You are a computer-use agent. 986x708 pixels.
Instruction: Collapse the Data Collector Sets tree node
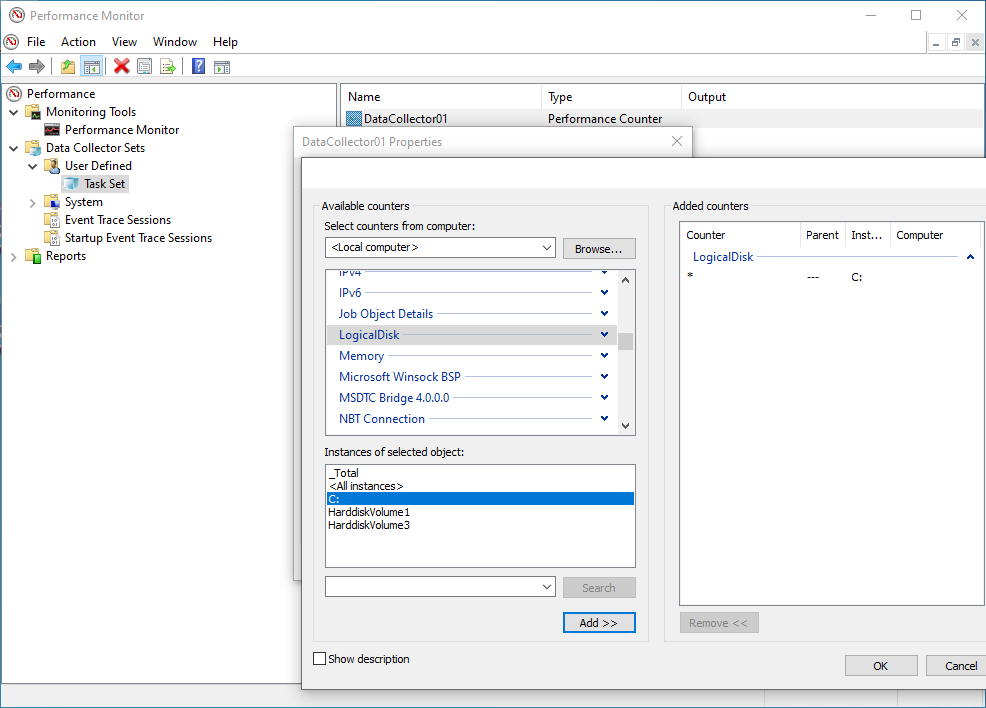click(12, 147)
